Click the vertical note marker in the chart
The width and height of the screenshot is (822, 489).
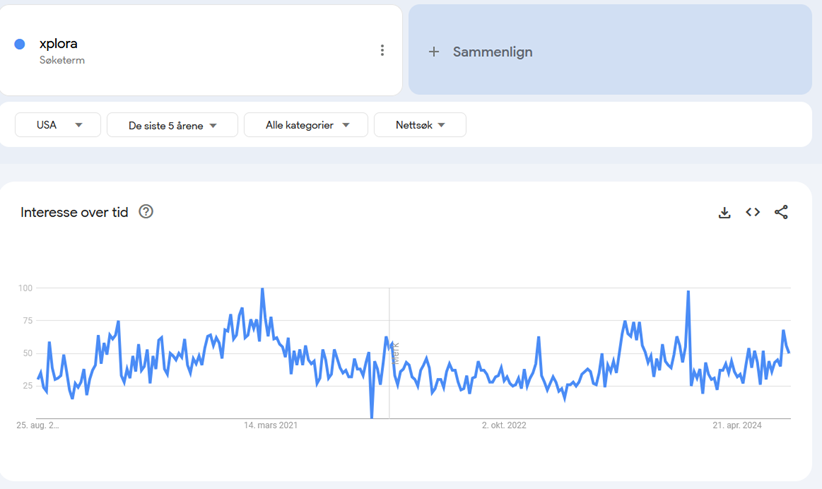tap(396, 354)
